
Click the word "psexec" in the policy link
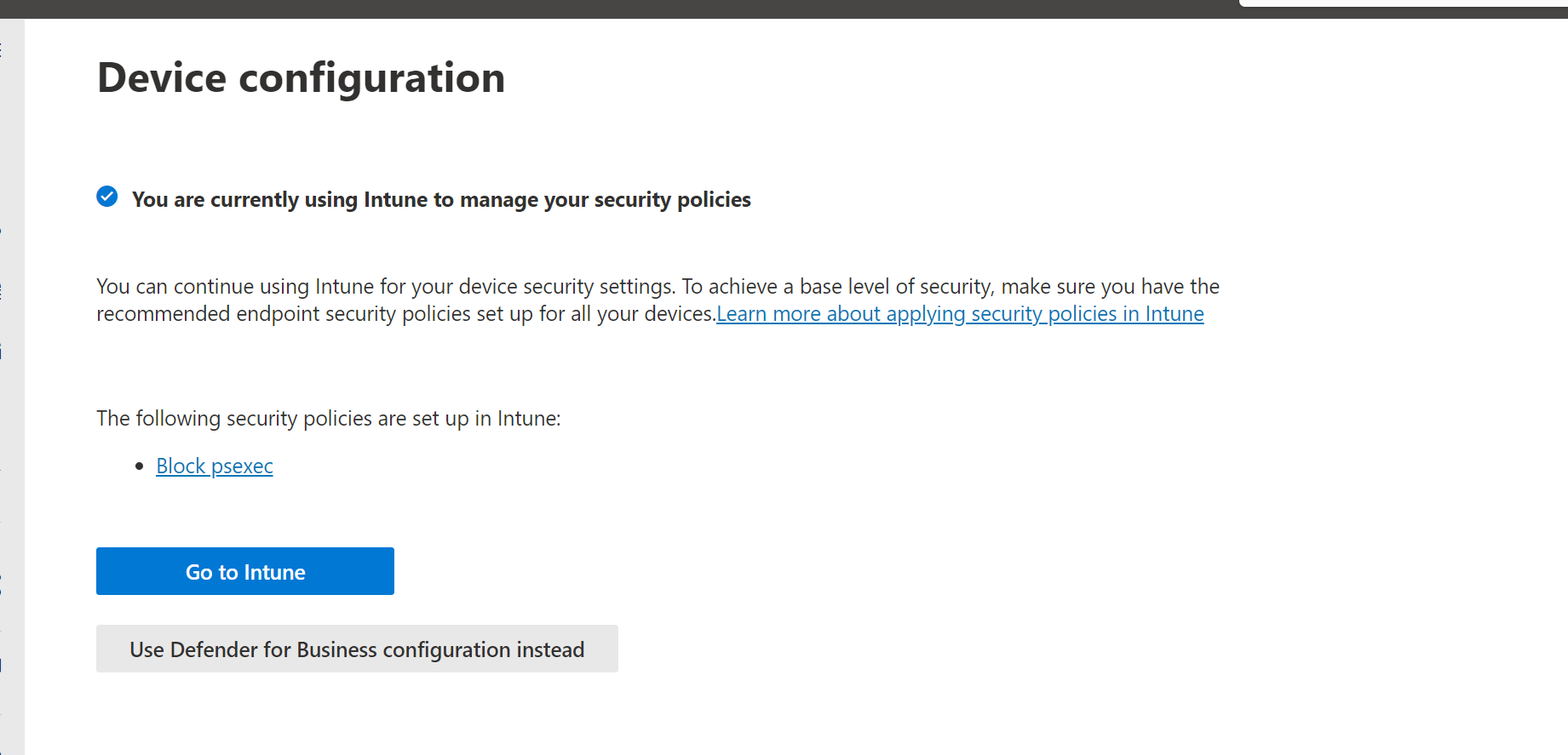[242, 466]
